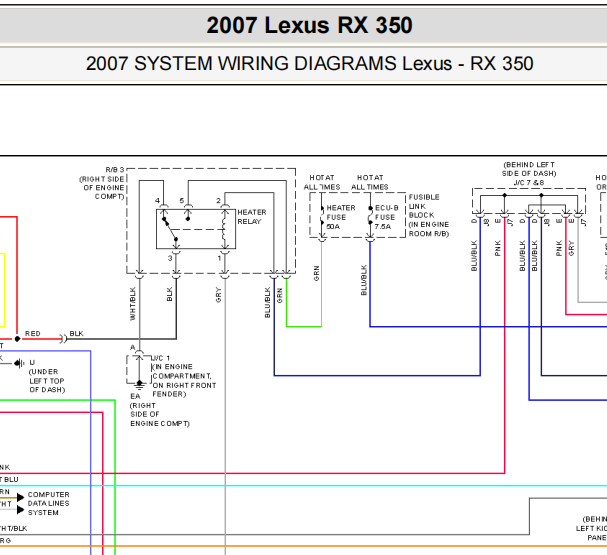607x555 pixels.
Task: Click the '(BEHIND LEFT SIDE OF DASH)' text
Action: point(529,169)
